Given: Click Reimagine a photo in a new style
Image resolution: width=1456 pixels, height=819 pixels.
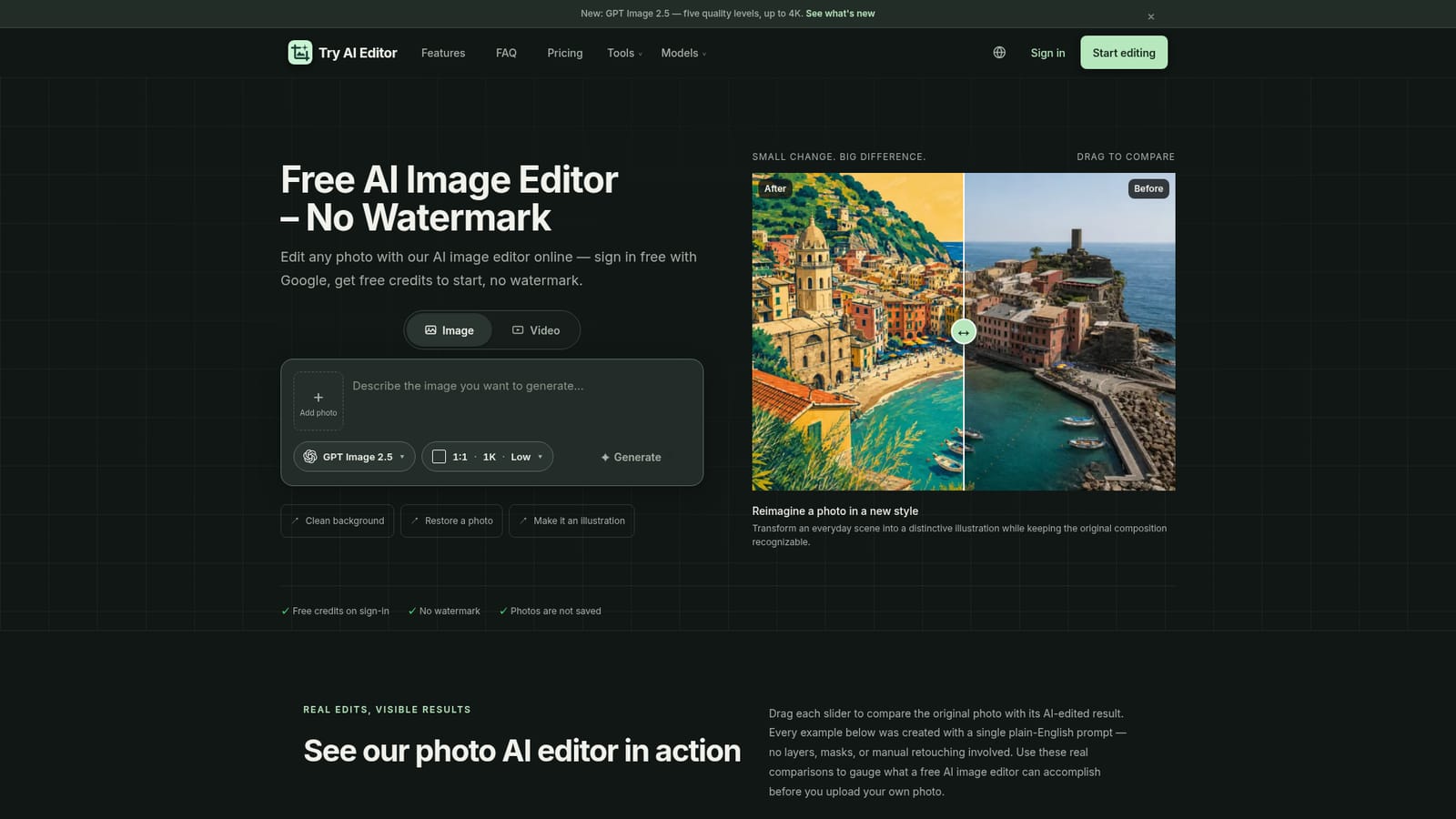Looking at the screenshot, I should point(835,511).
